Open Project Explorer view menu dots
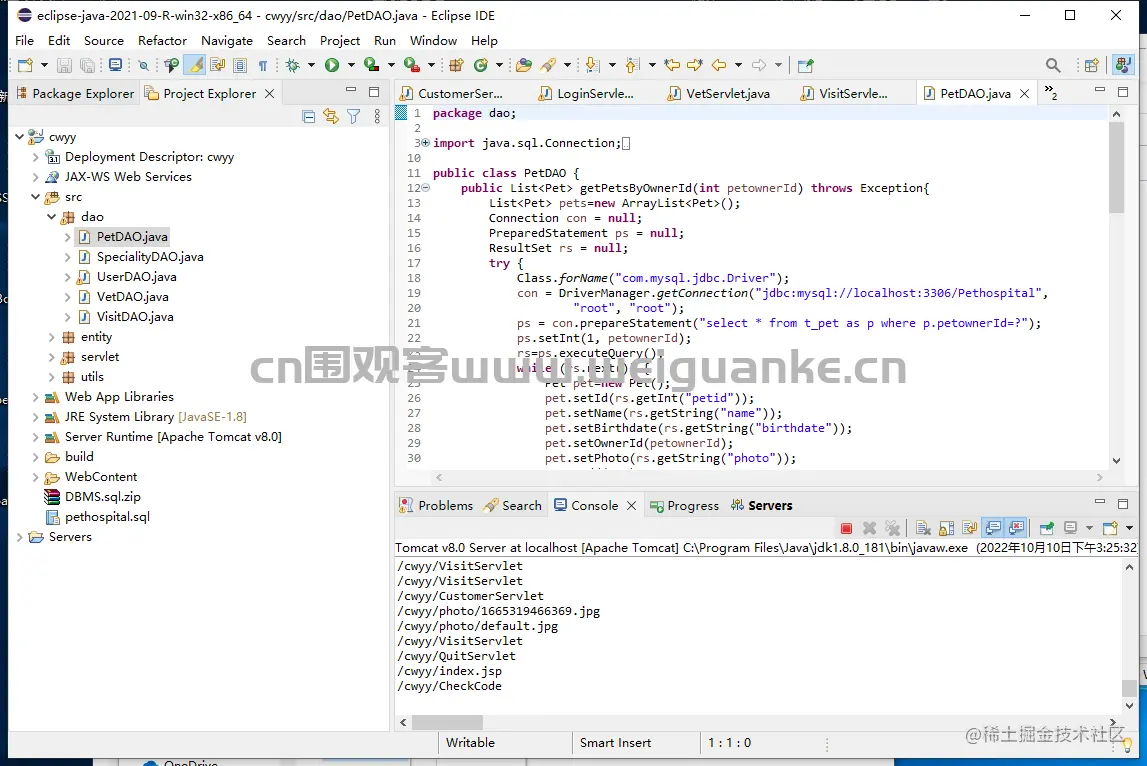Image resolution: width=1147 pixels, height=766 pixels. [377, 116]
